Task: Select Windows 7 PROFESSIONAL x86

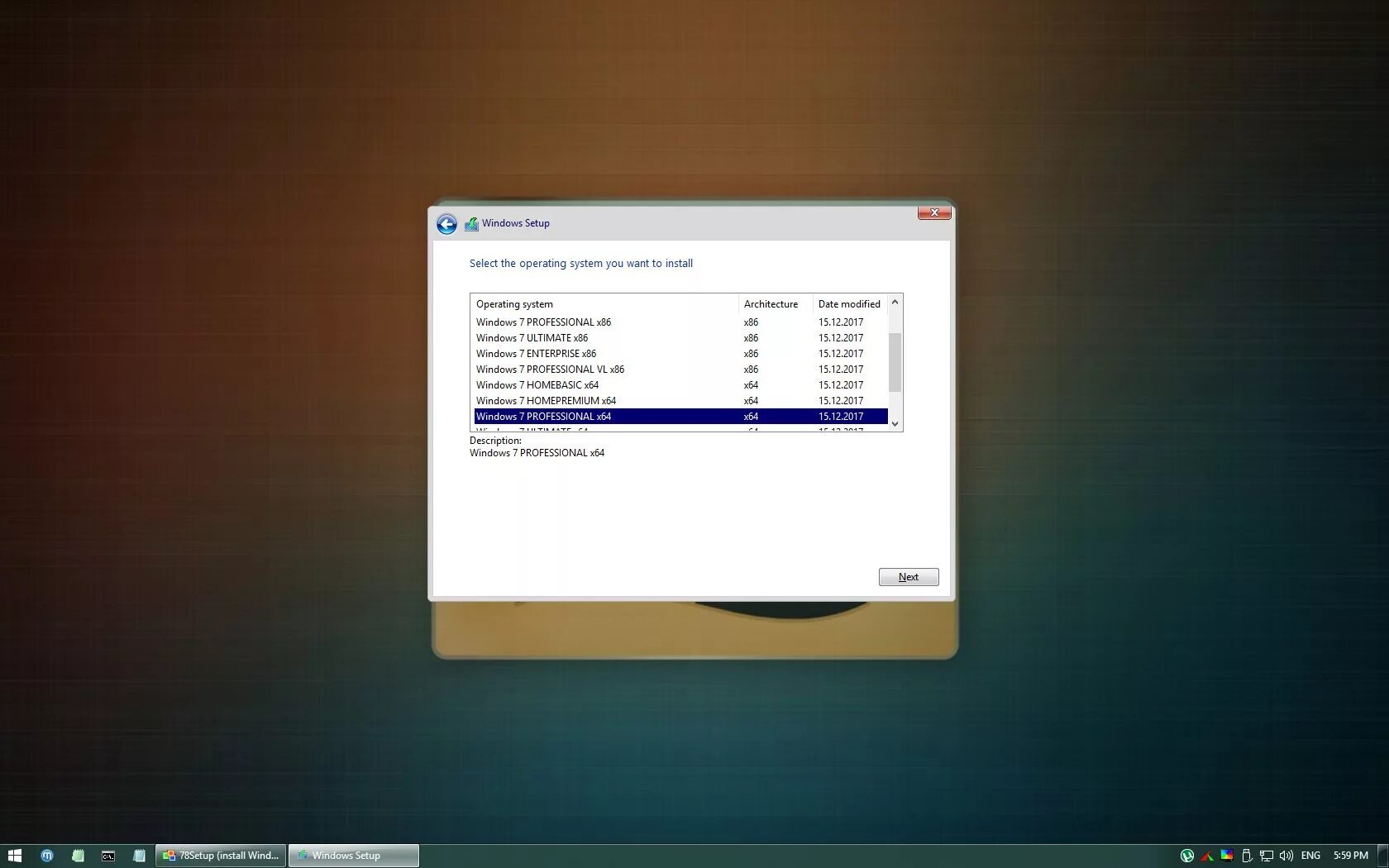Action: [x=680, y=322]
